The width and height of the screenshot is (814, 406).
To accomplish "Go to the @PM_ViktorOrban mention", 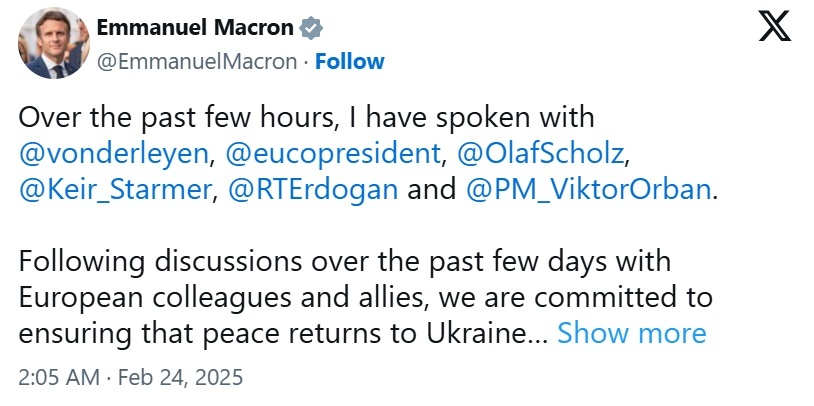I will [588, 190].
